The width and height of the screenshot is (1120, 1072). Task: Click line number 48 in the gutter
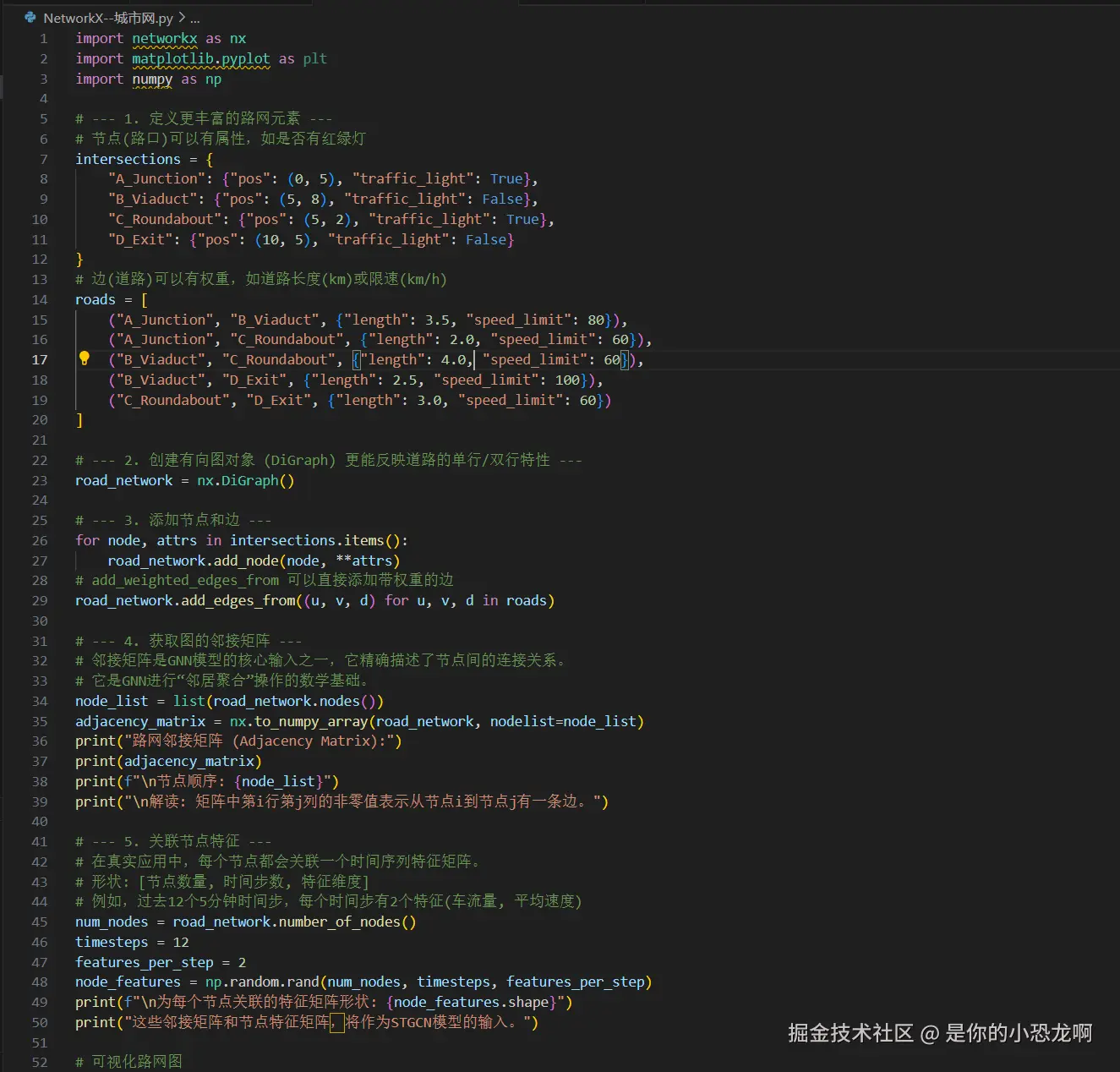40,982
